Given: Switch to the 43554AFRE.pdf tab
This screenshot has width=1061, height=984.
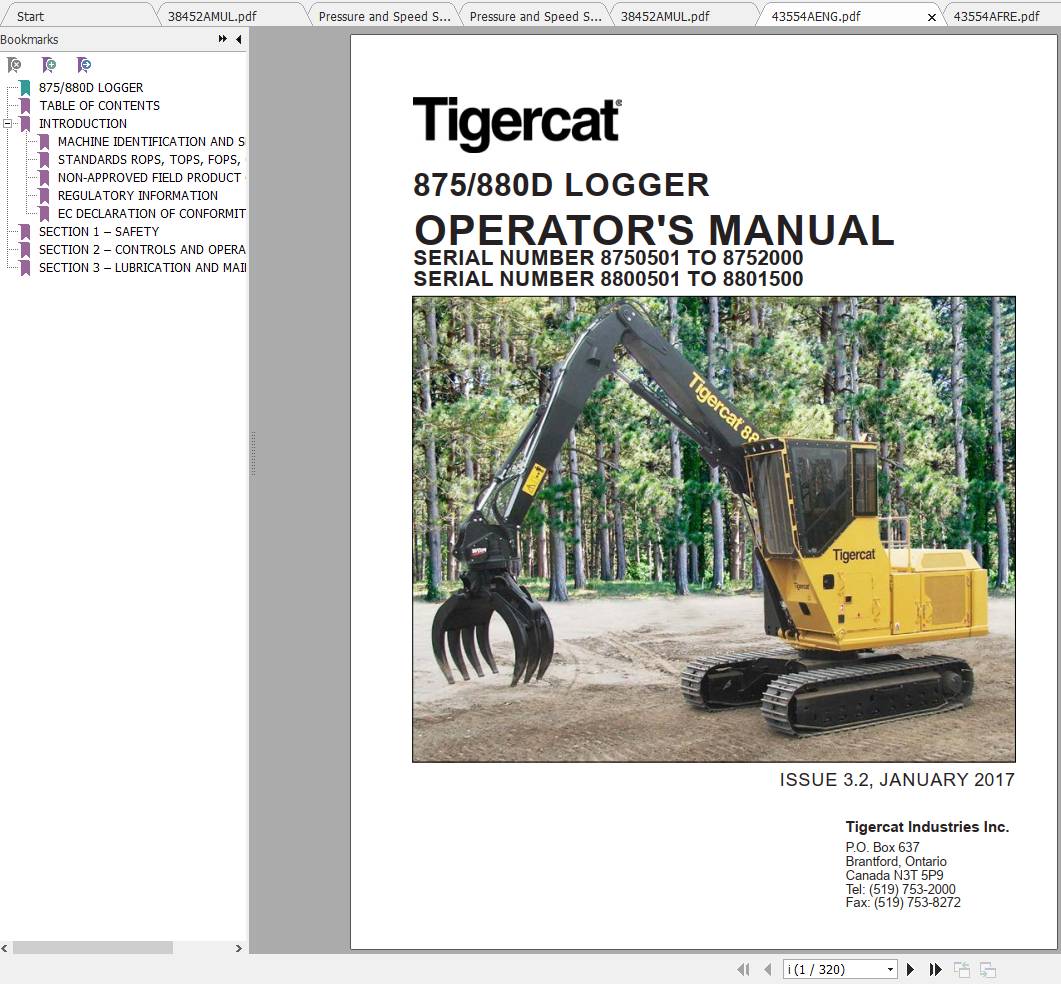Looking at the screenshot, I should click(x=996, y=16).
